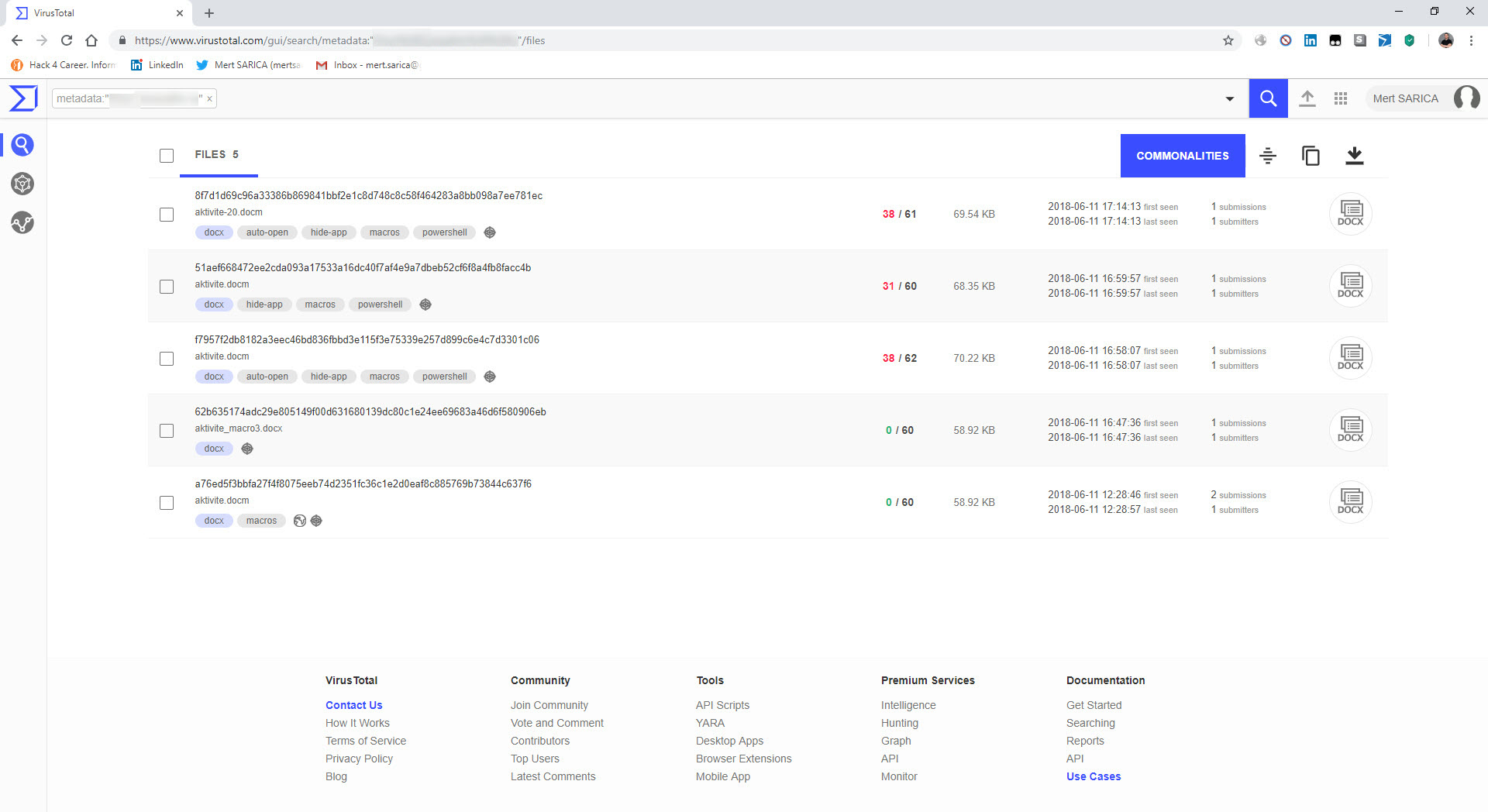
Task: Select the FILES 5 tab
Action: [x=217, y=155]
